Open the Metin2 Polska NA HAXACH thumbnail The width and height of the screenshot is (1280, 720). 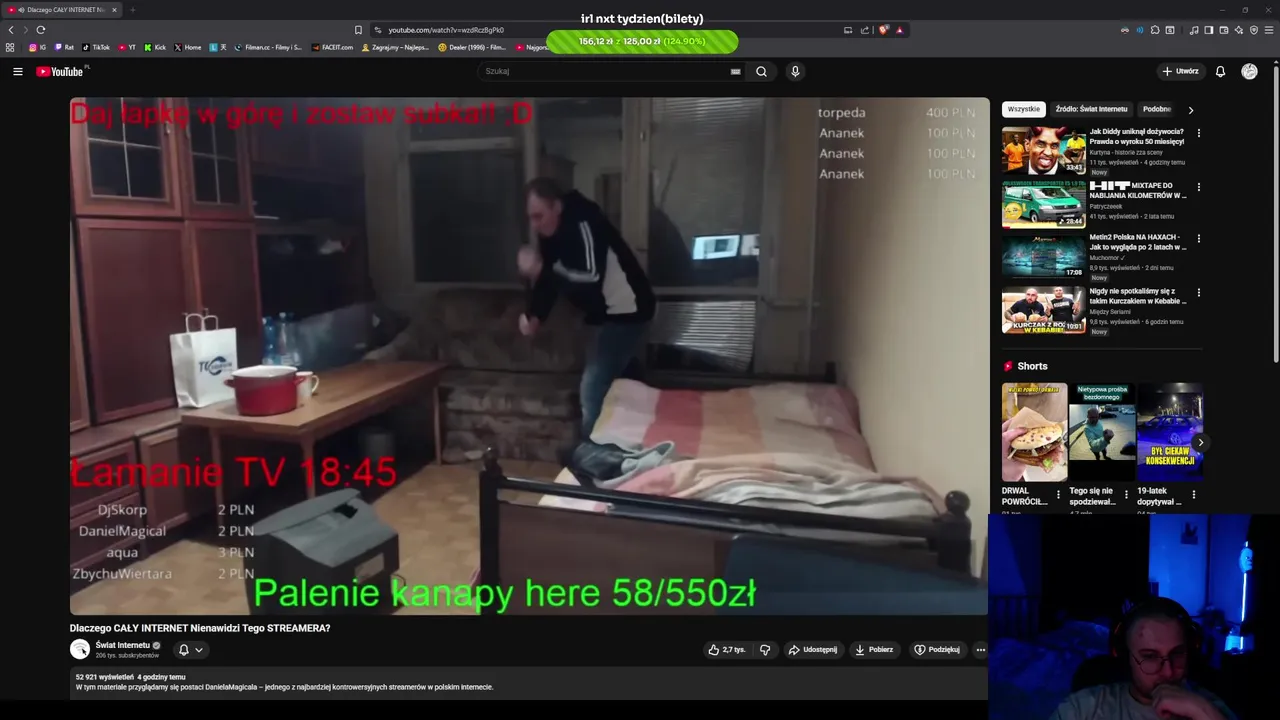click(1043, 256)
